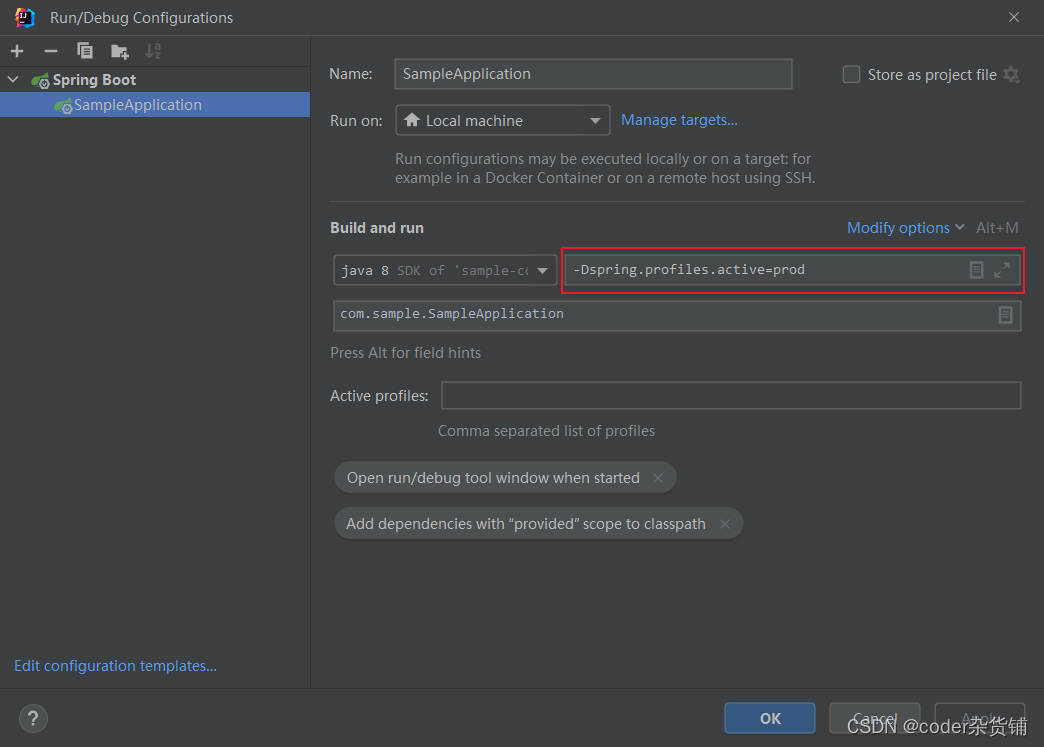Click the Sort Configurations icon

pyautogui.click(x=153, y=51)
